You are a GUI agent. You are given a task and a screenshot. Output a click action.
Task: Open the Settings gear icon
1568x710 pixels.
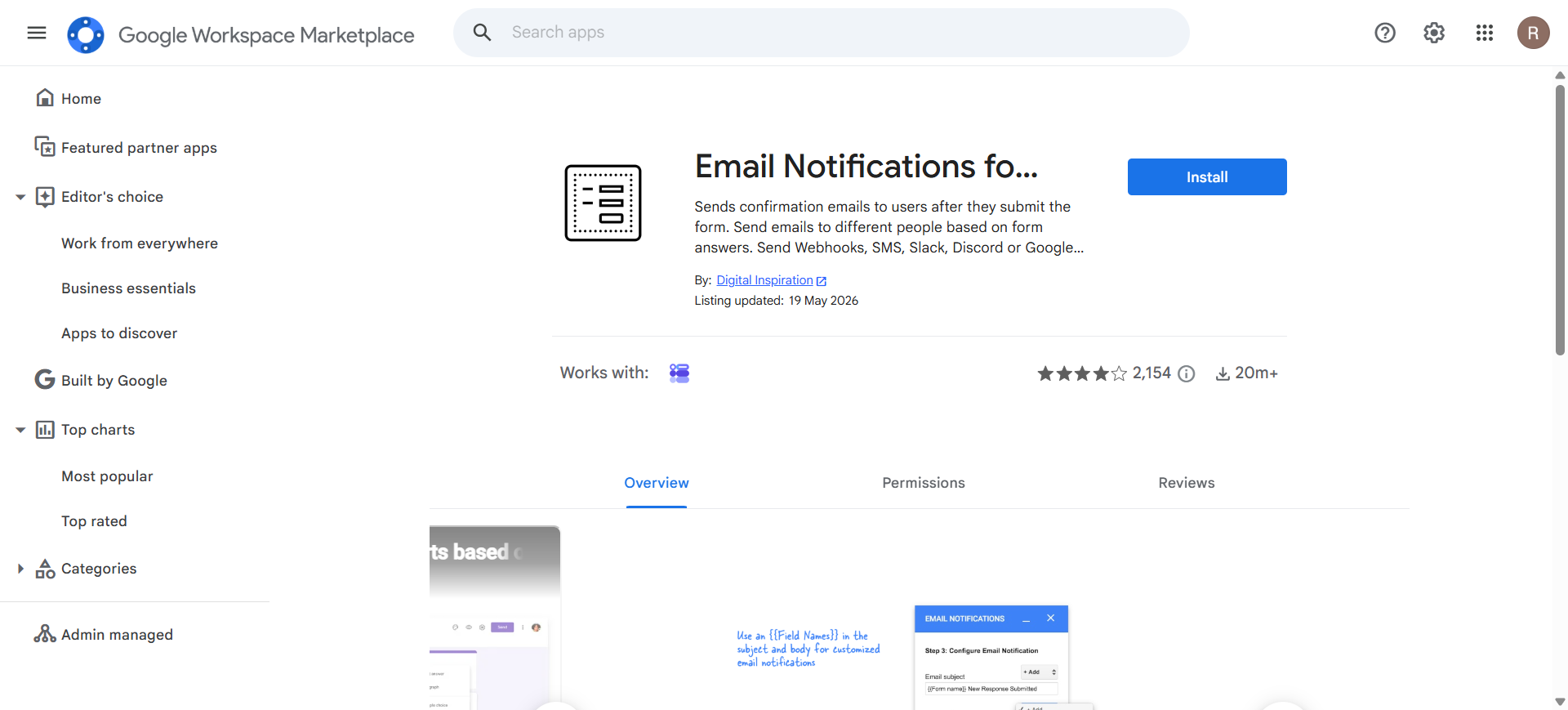pos(1434,33)
